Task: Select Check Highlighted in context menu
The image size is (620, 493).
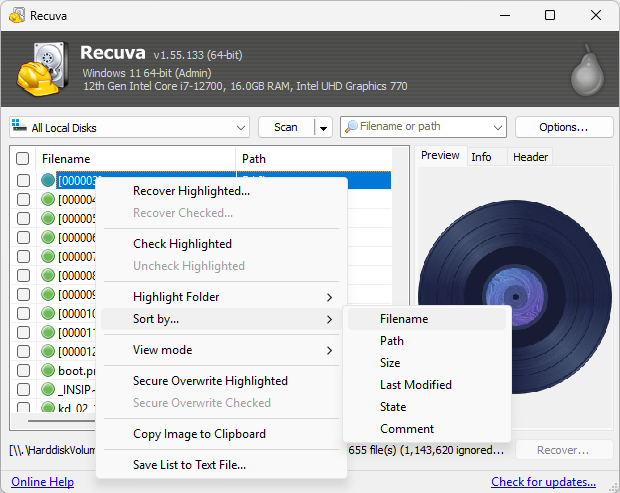Action: tap(221, 244)
